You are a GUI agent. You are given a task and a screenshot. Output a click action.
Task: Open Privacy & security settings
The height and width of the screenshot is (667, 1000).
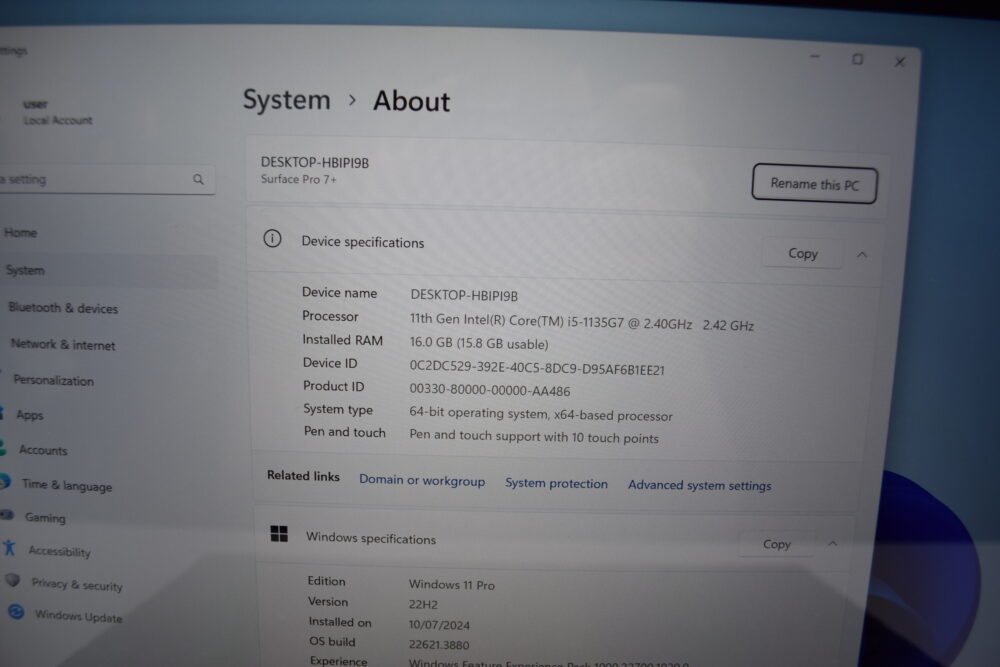pyautogui.click(x=77, y=584)
